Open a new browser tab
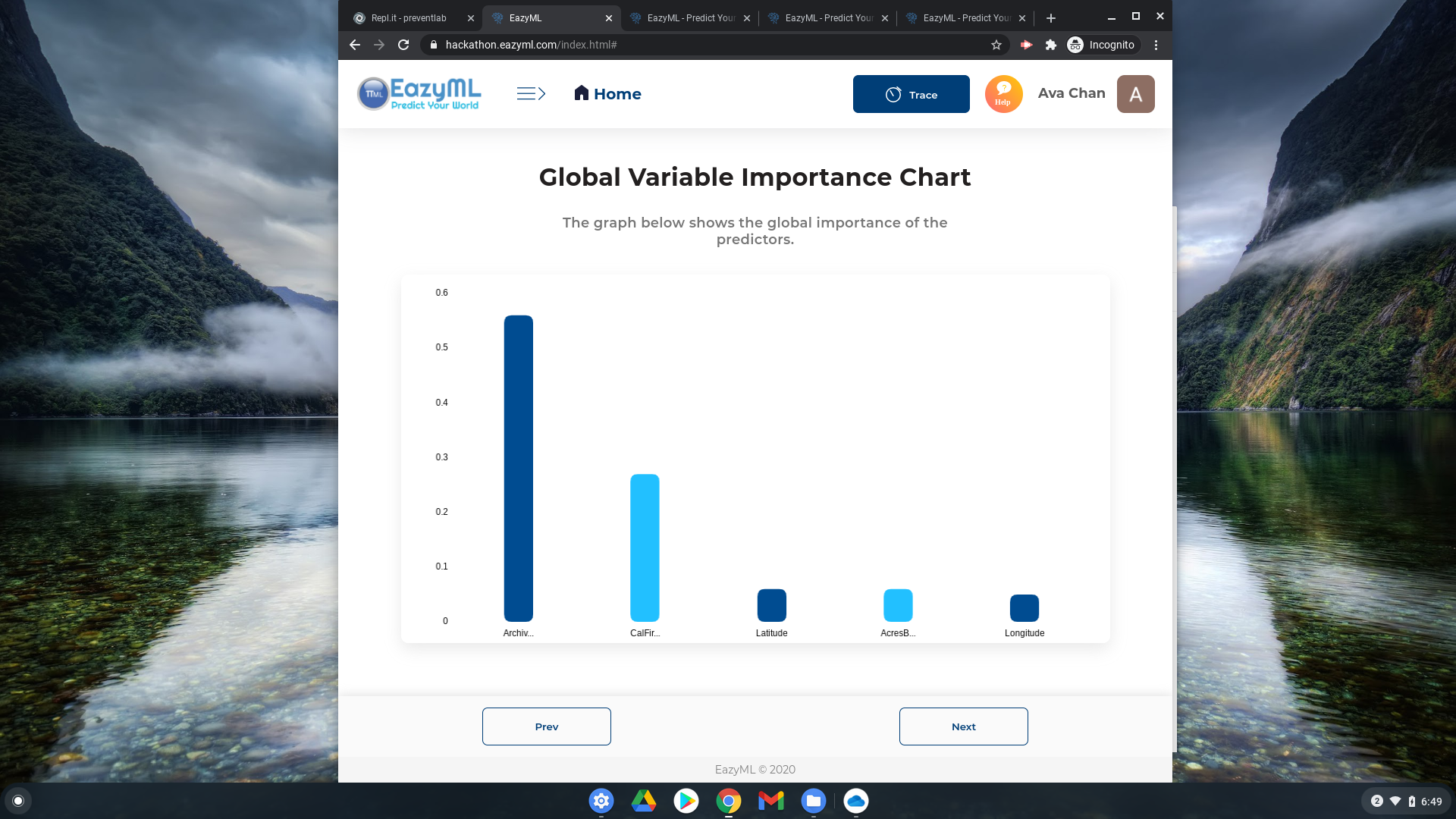This screenshot has height=819, width=1456. click(x=1050, y=17)
